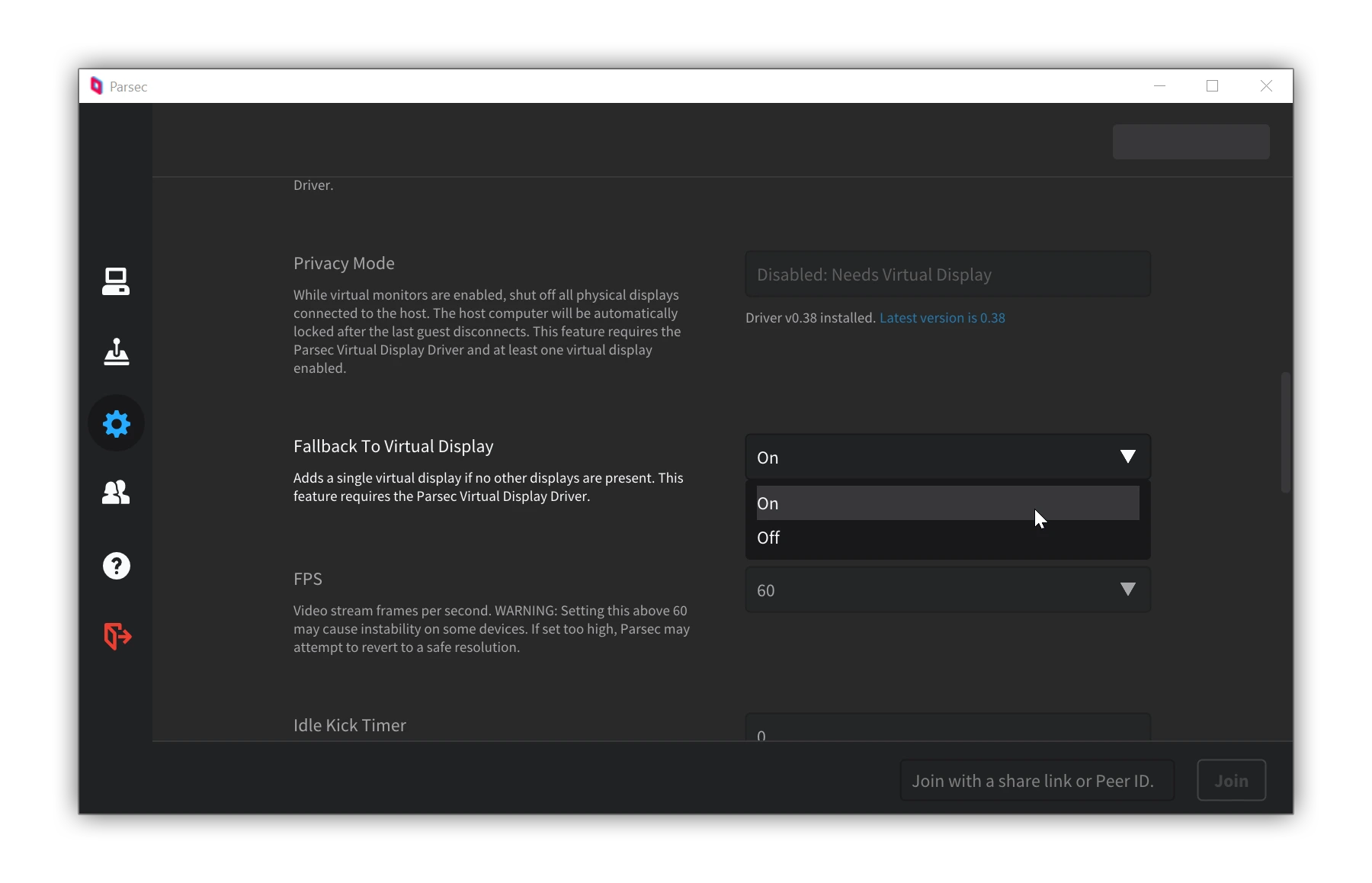Click the Settings gear icon
Viewport: 1372px width, 883px height.
116,423
